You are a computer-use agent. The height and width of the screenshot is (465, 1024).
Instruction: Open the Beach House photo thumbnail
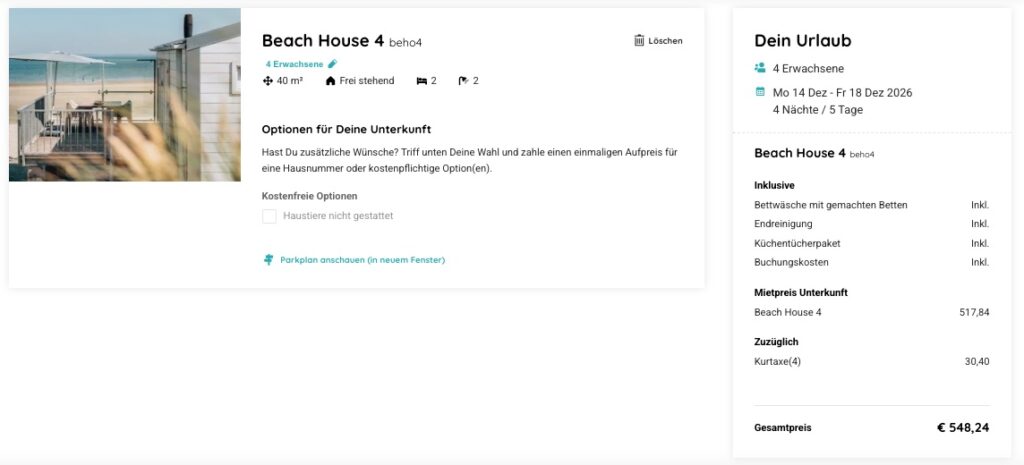pos(125,95)
